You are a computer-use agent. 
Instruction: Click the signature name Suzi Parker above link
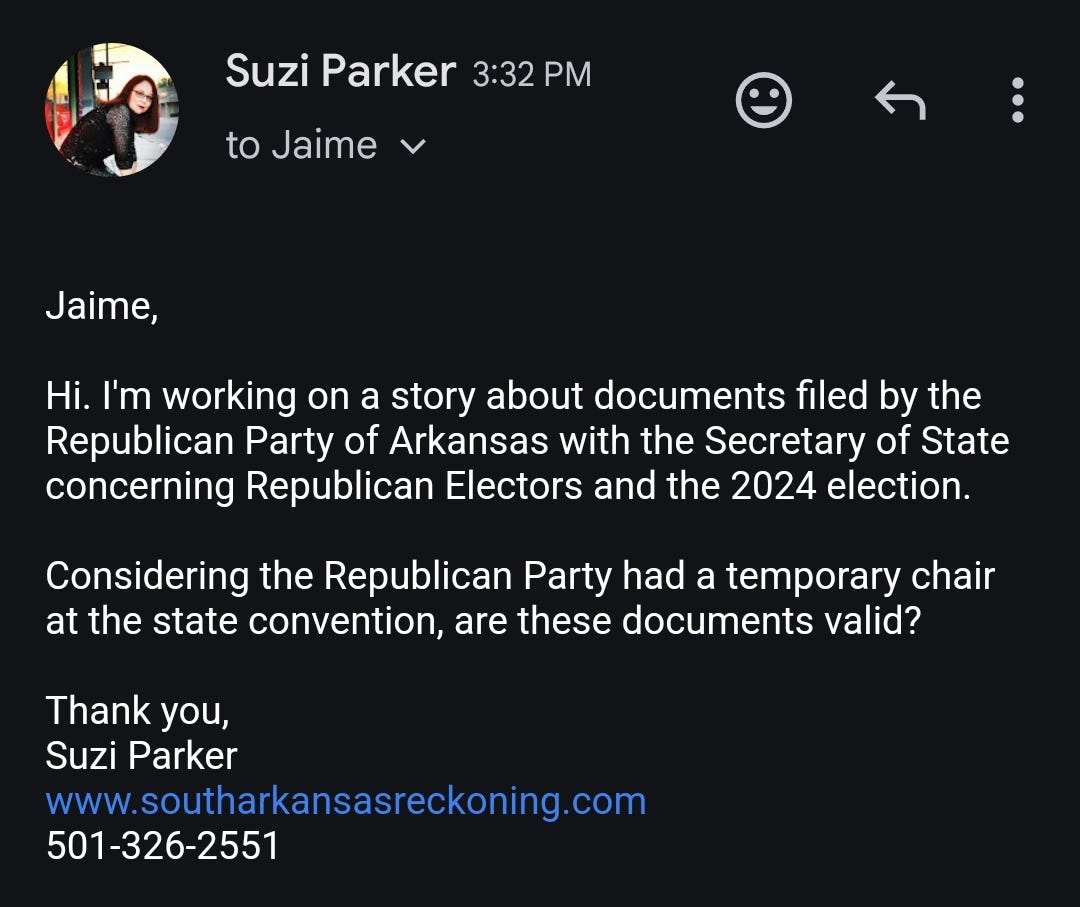[x=141, y=755]
